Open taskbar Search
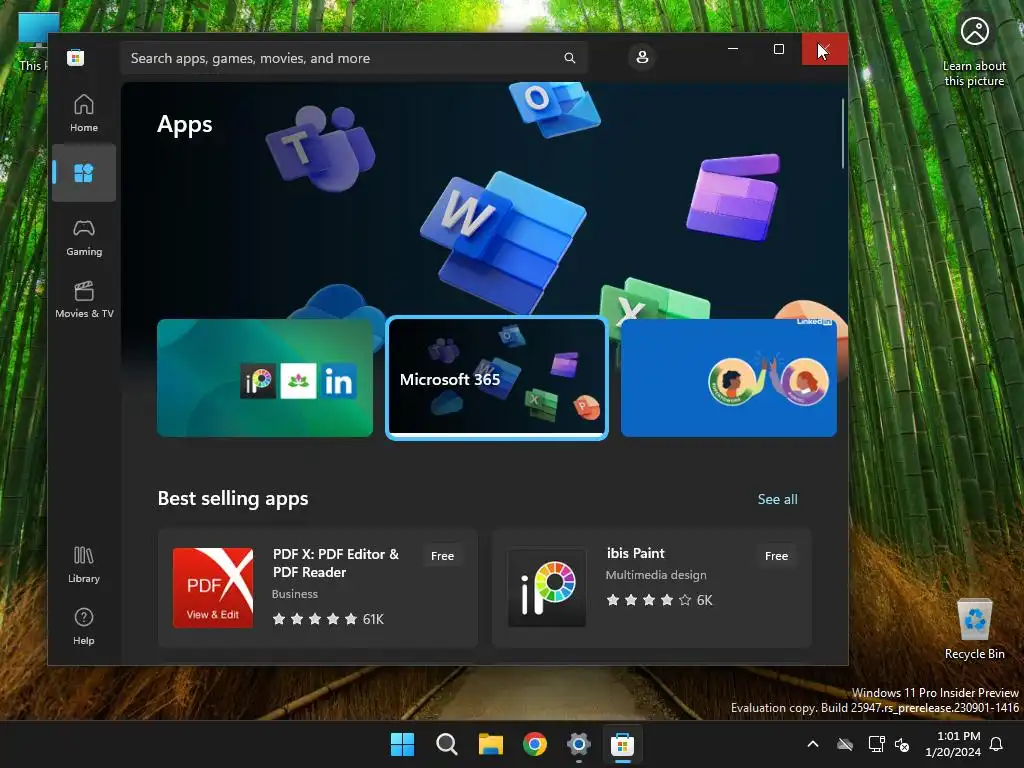 [x=447, y=744]
